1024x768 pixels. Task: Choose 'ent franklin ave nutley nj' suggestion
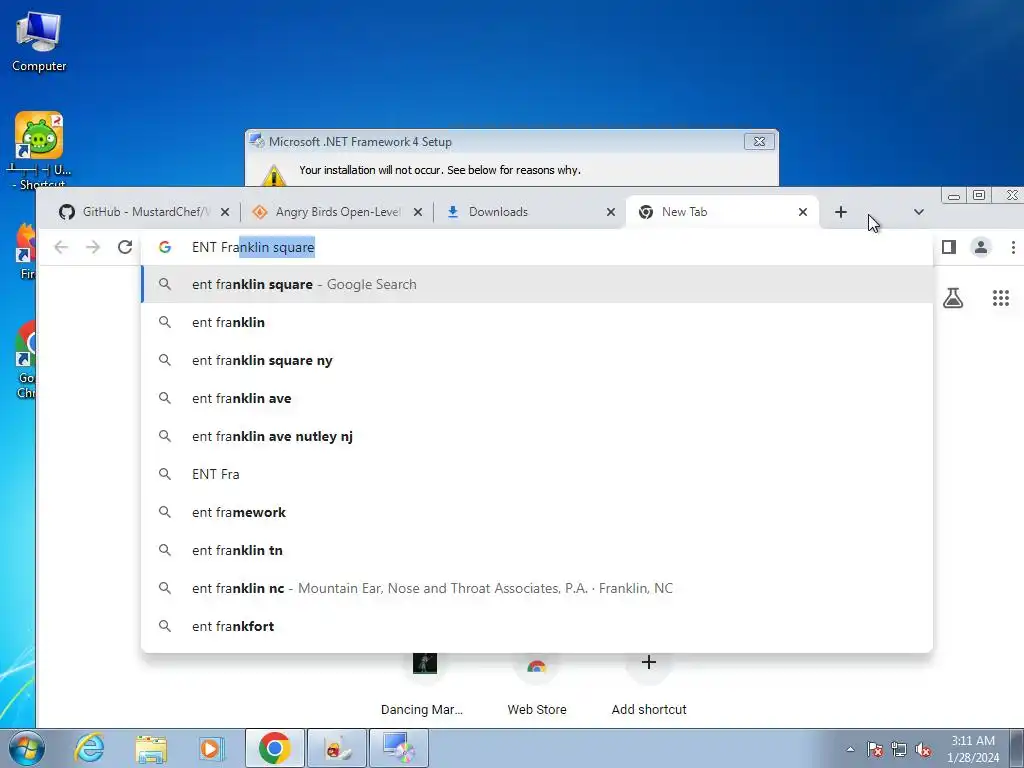pos(537,436)
